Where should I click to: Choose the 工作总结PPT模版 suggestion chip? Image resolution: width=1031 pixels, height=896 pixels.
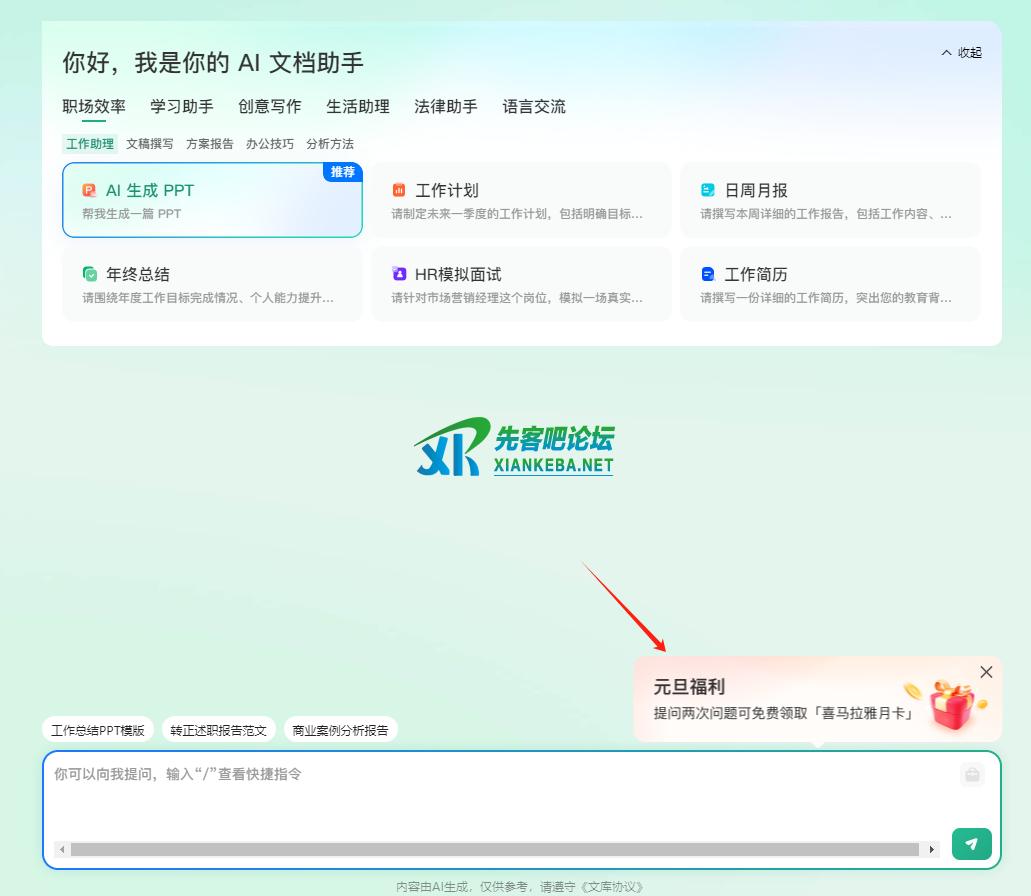coord(98,730)
